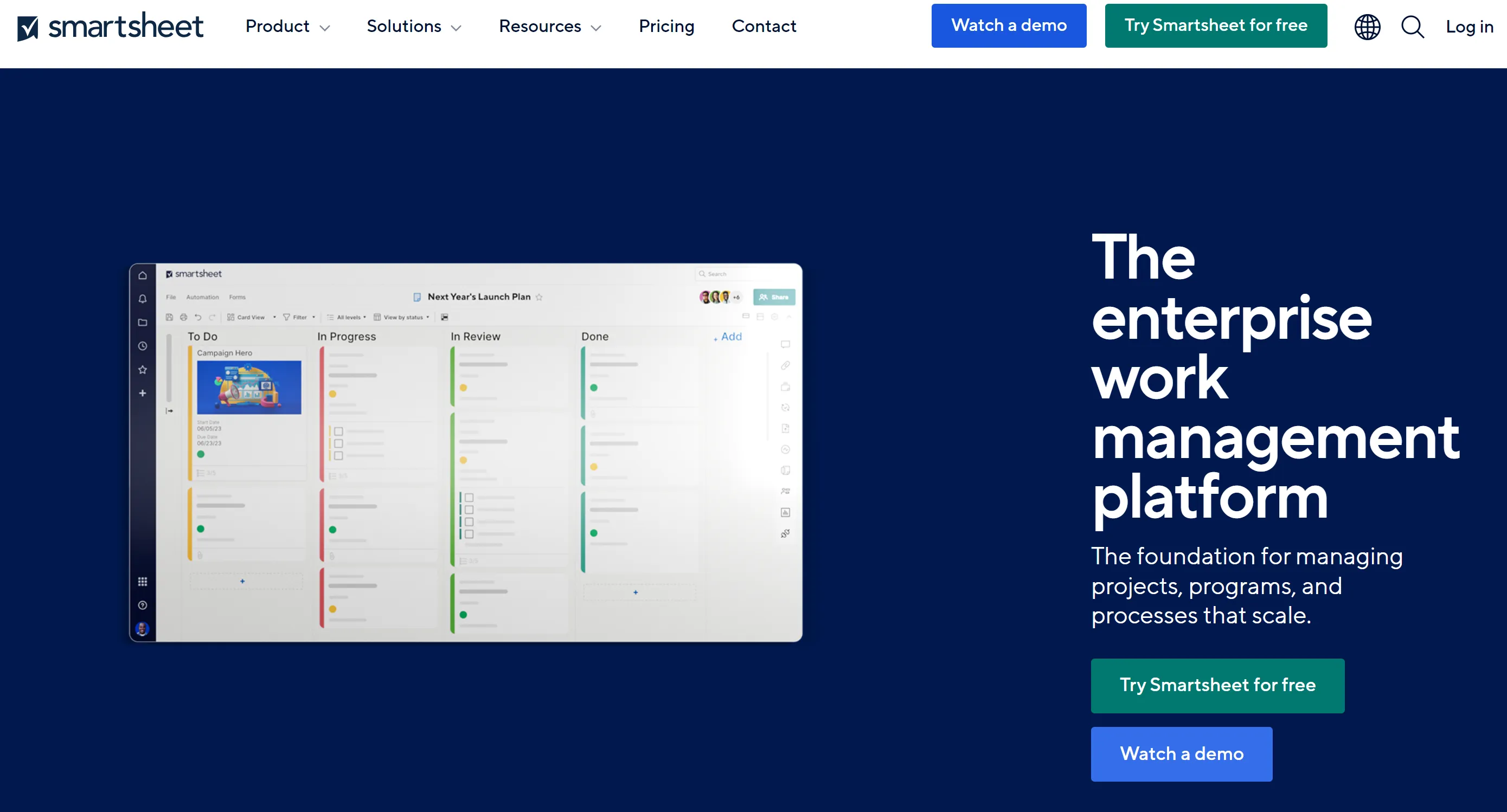Add a card below the Done column

pyautogui.click(x=639, y=592)
